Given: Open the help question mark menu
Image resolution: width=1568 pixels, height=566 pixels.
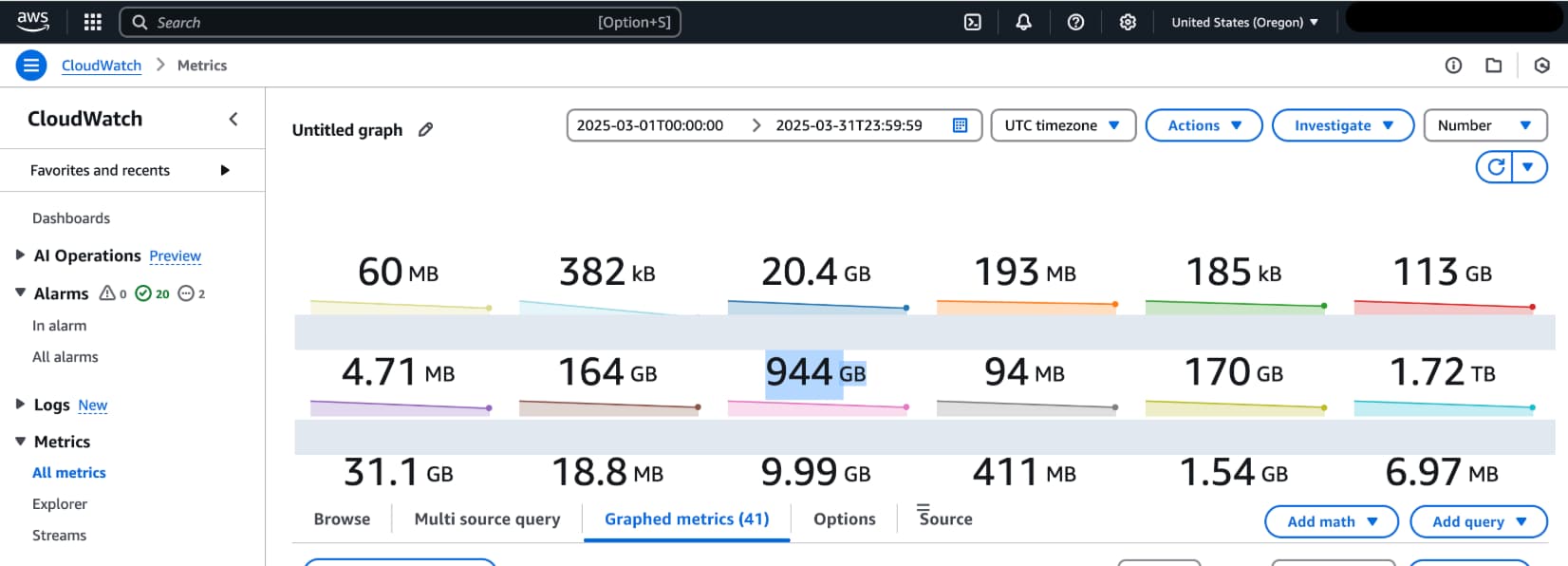Looking at the screenshot, I should tap(1075, 22).
